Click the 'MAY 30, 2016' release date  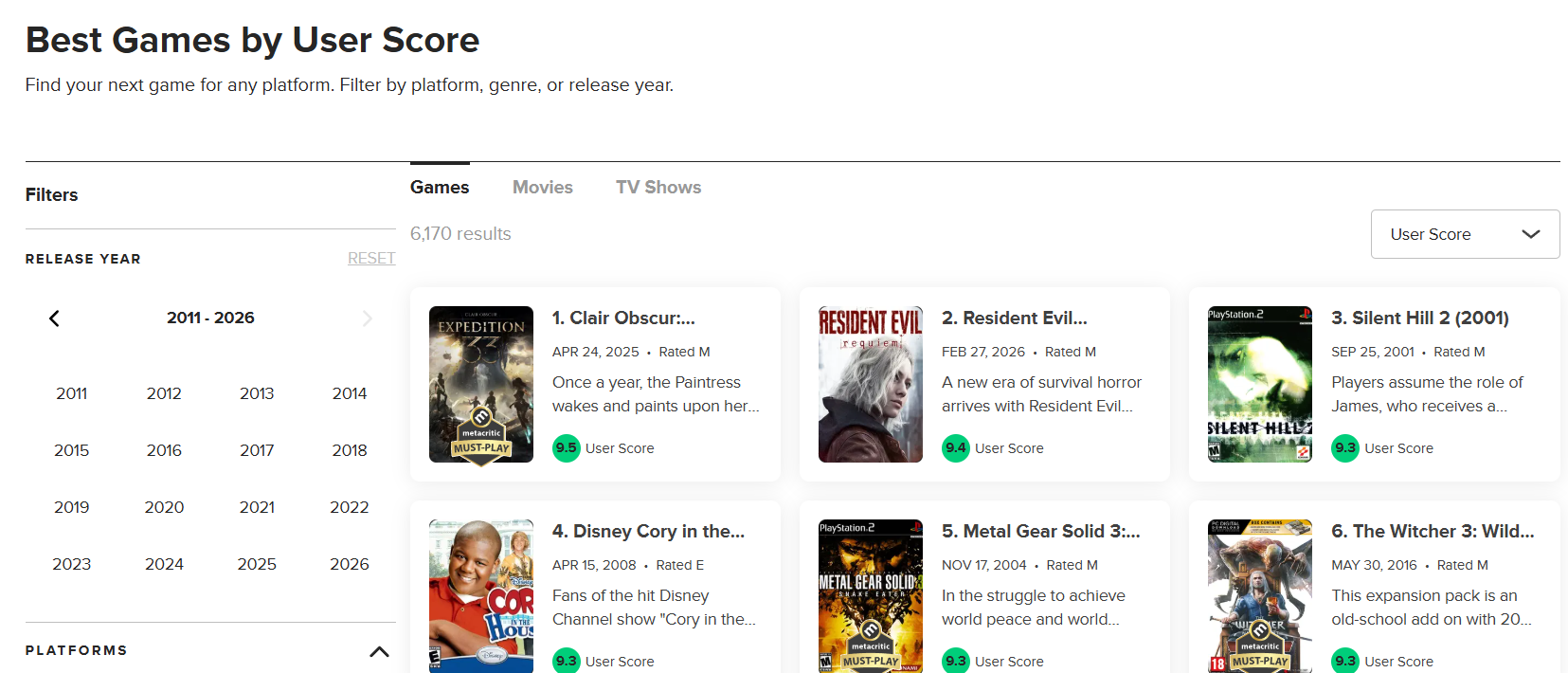[x=1375, y=565]
